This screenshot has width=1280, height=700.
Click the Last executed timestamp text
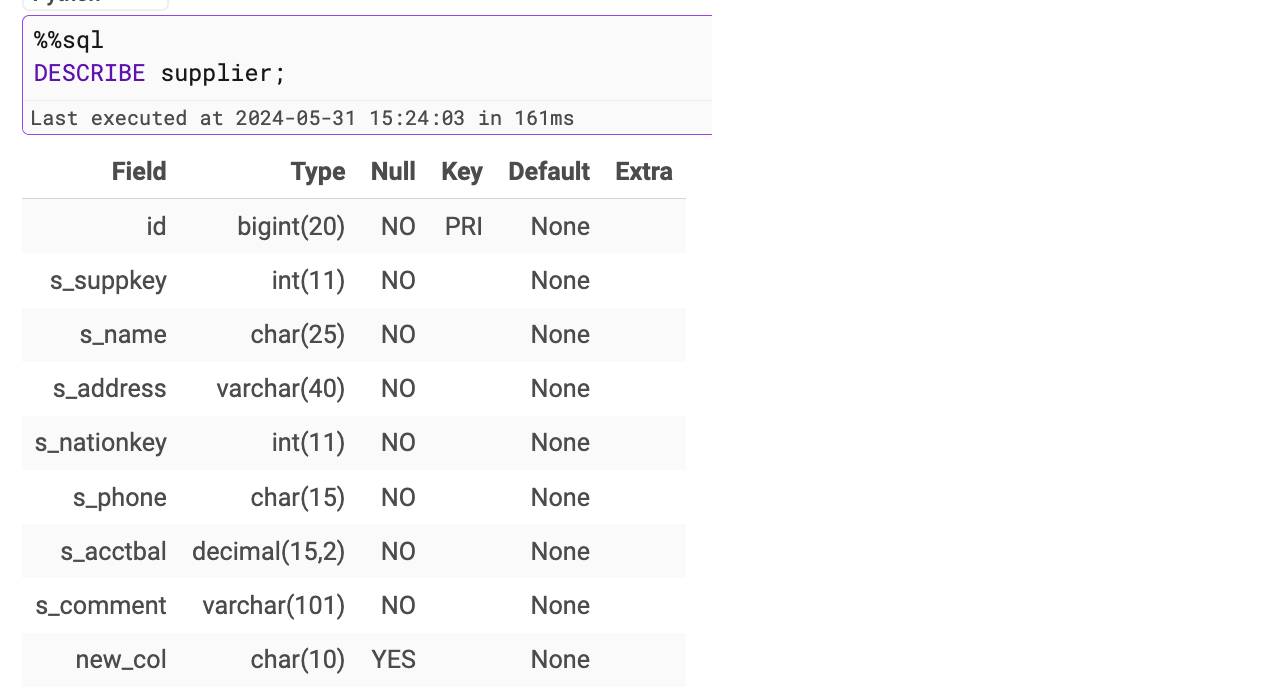302,118
